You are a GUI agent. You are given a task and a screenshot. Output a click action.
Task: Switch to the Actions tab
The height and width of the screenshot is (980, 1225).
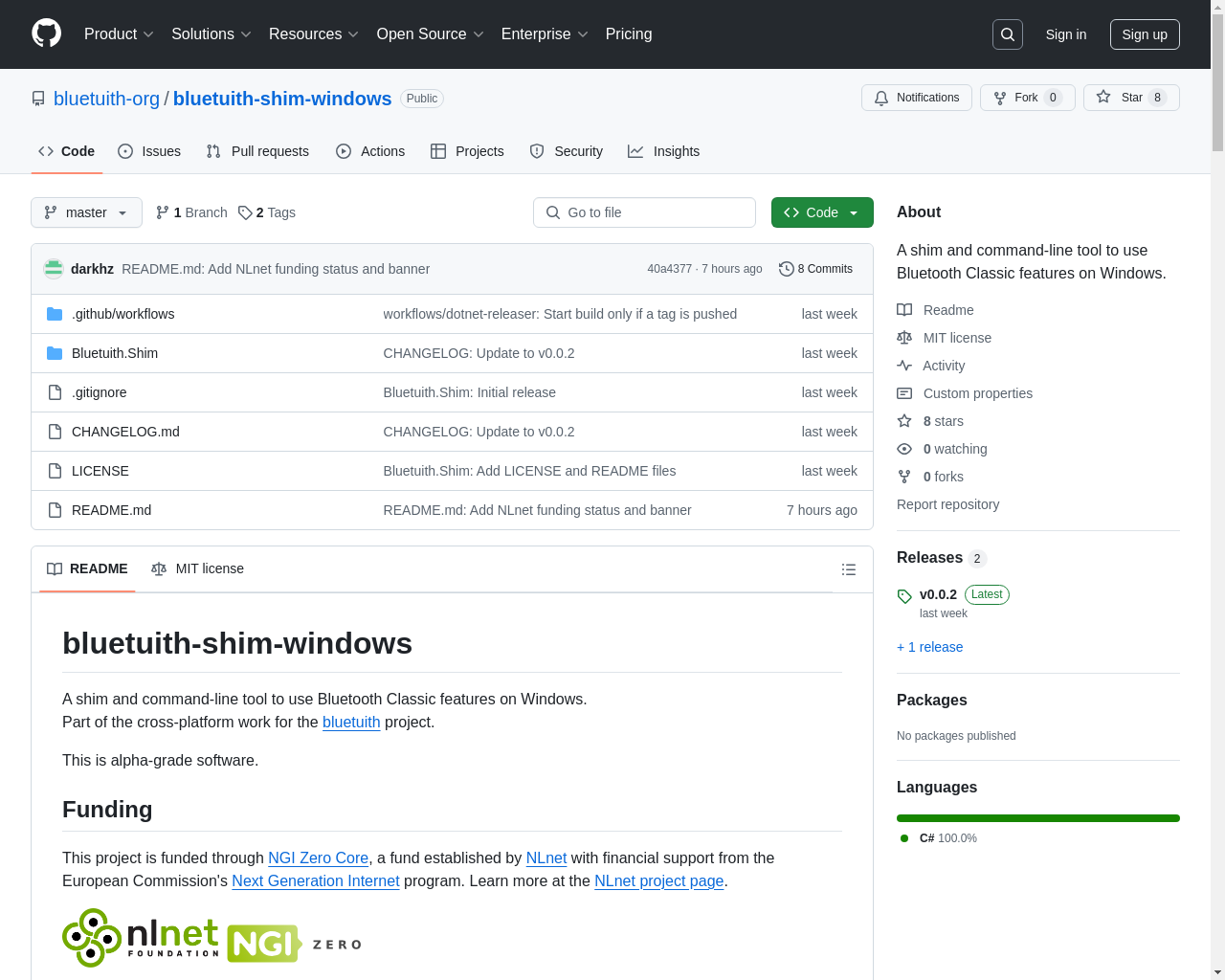point(370,151)
